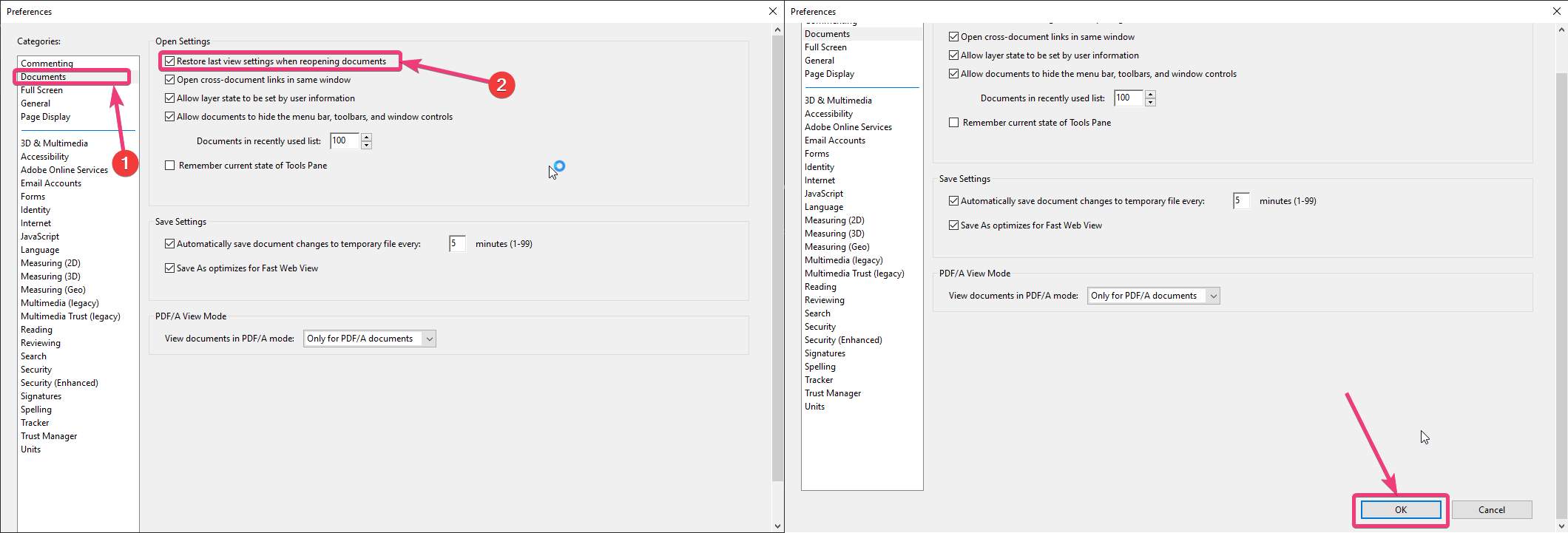Viewport: 1568px width, 533px height.
Task: Select Reading category in left window
Action: [x=36, y=330]
